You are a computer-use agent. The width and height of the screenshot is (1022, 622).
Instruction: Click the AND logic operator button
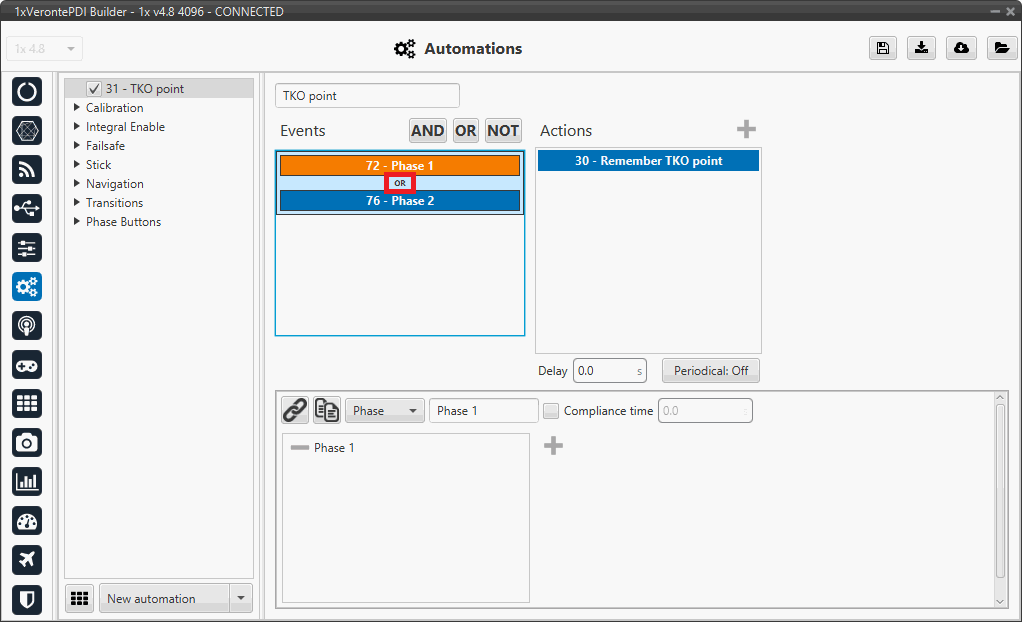(x=427, y=131)
